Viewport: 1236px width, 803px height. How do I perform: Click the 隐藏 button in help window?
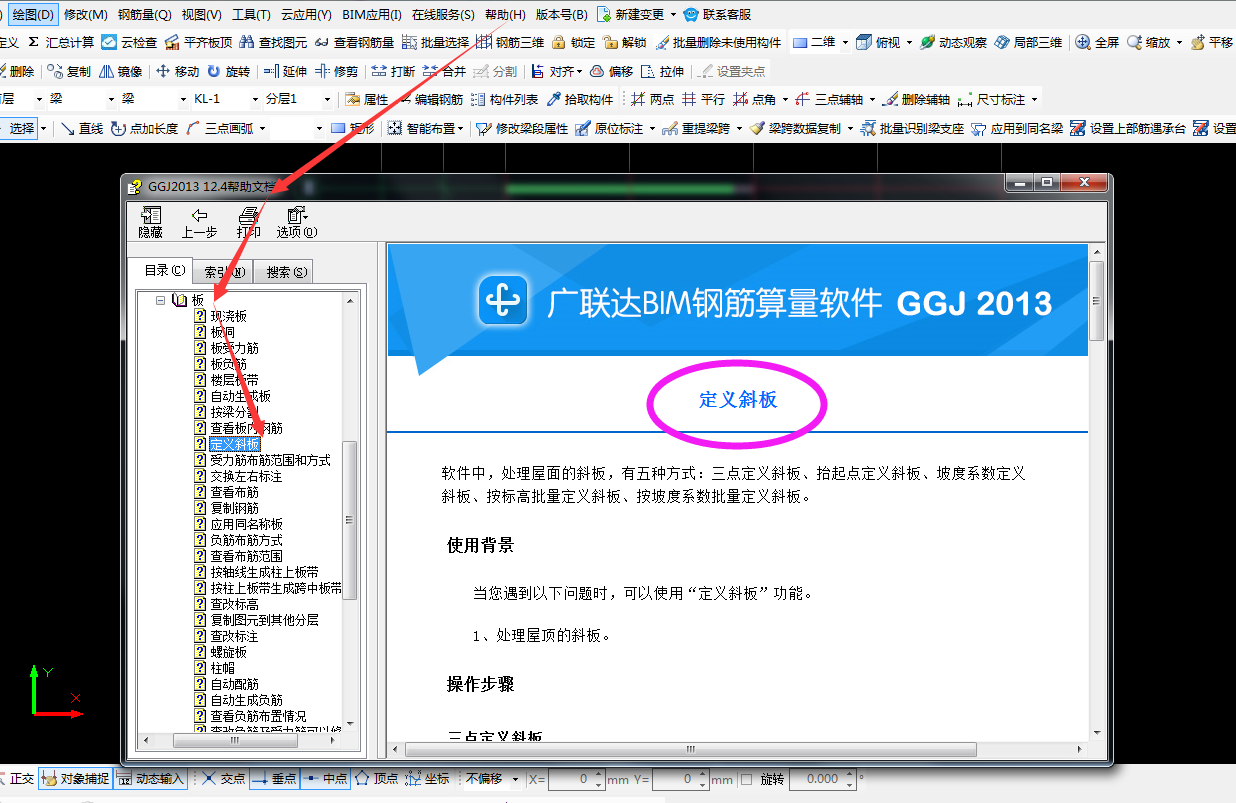click(151, 222)
